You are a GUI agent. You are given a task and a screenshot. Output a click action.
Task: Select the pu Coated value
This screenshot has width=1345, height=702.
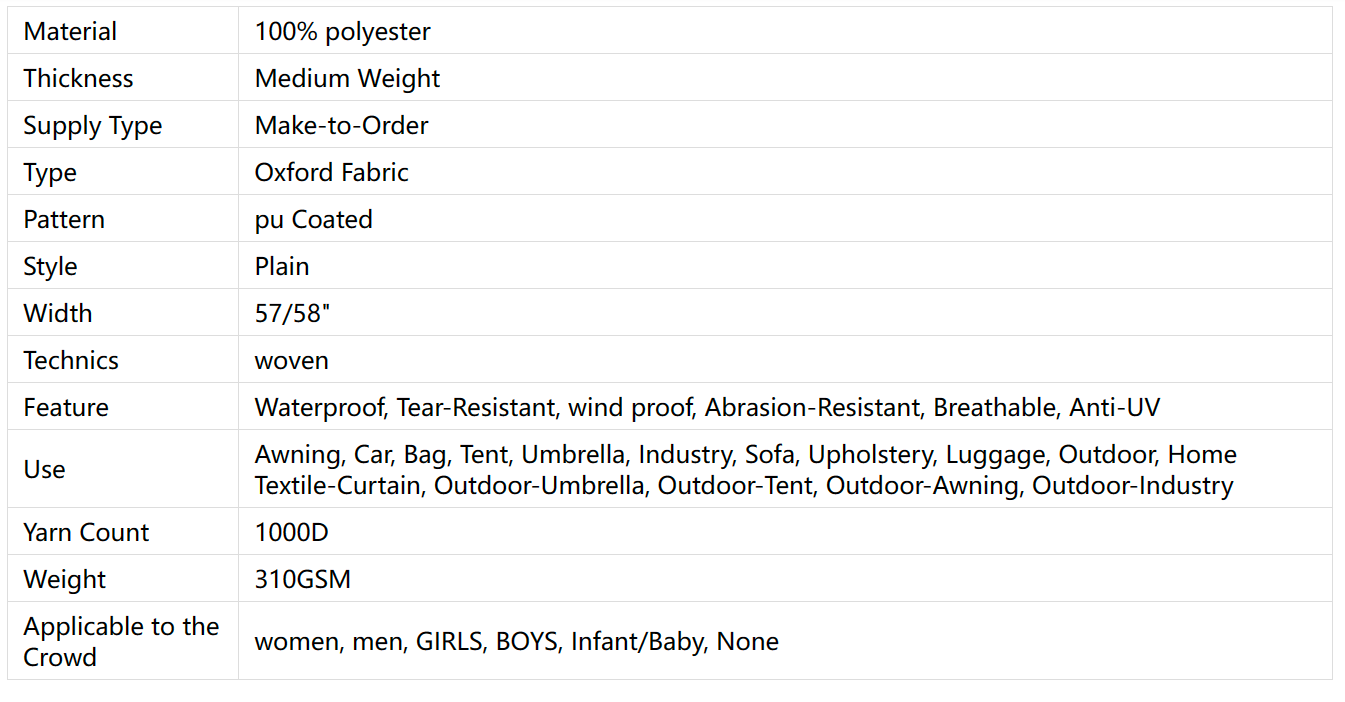tap(313, 219)
